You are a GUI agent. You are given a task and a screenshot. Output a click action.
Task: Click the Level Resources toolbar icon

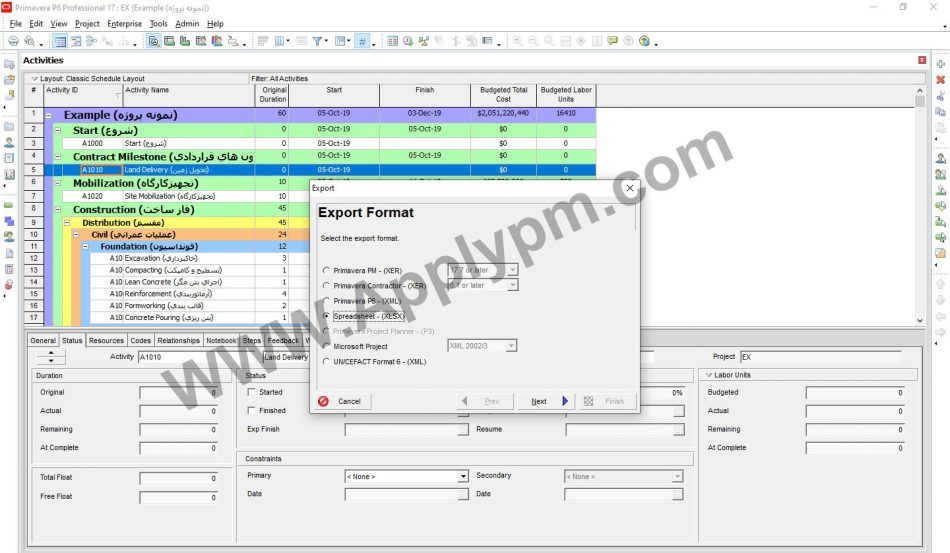[x=424, y=41]
